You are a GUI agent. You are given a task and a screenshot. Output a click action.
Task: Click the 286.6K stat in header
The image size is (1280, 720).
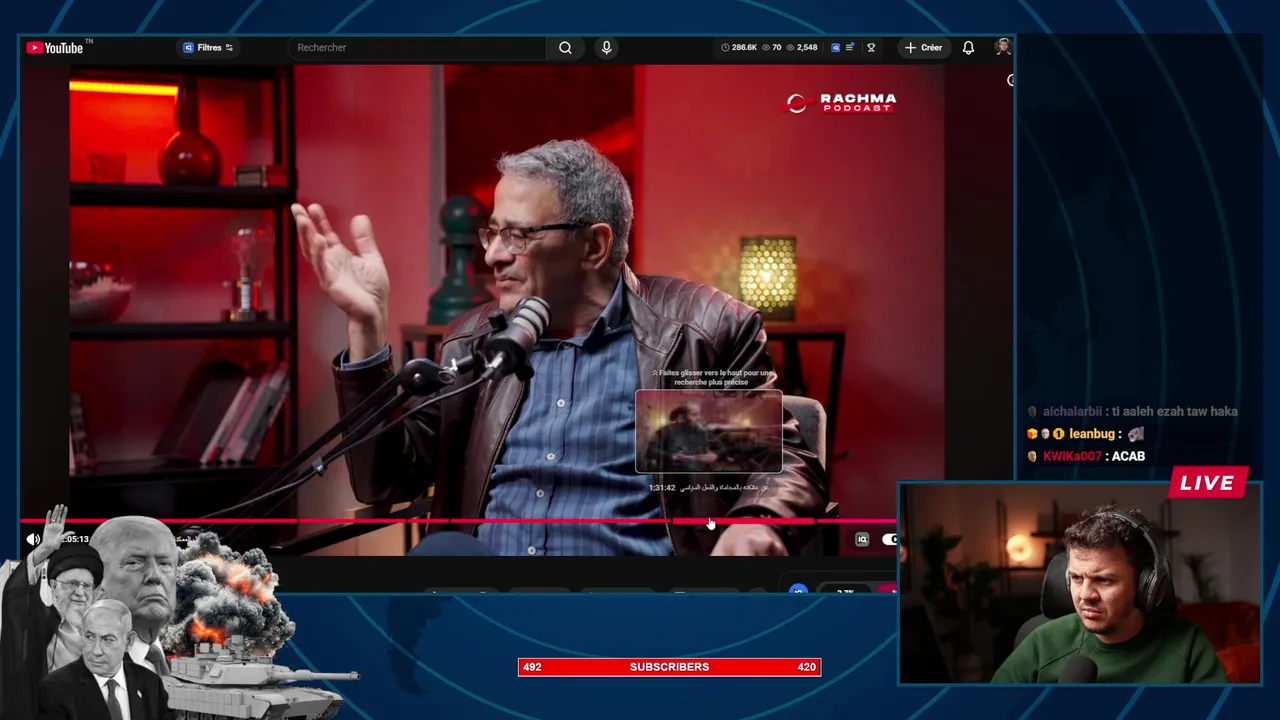click(739, 47)
